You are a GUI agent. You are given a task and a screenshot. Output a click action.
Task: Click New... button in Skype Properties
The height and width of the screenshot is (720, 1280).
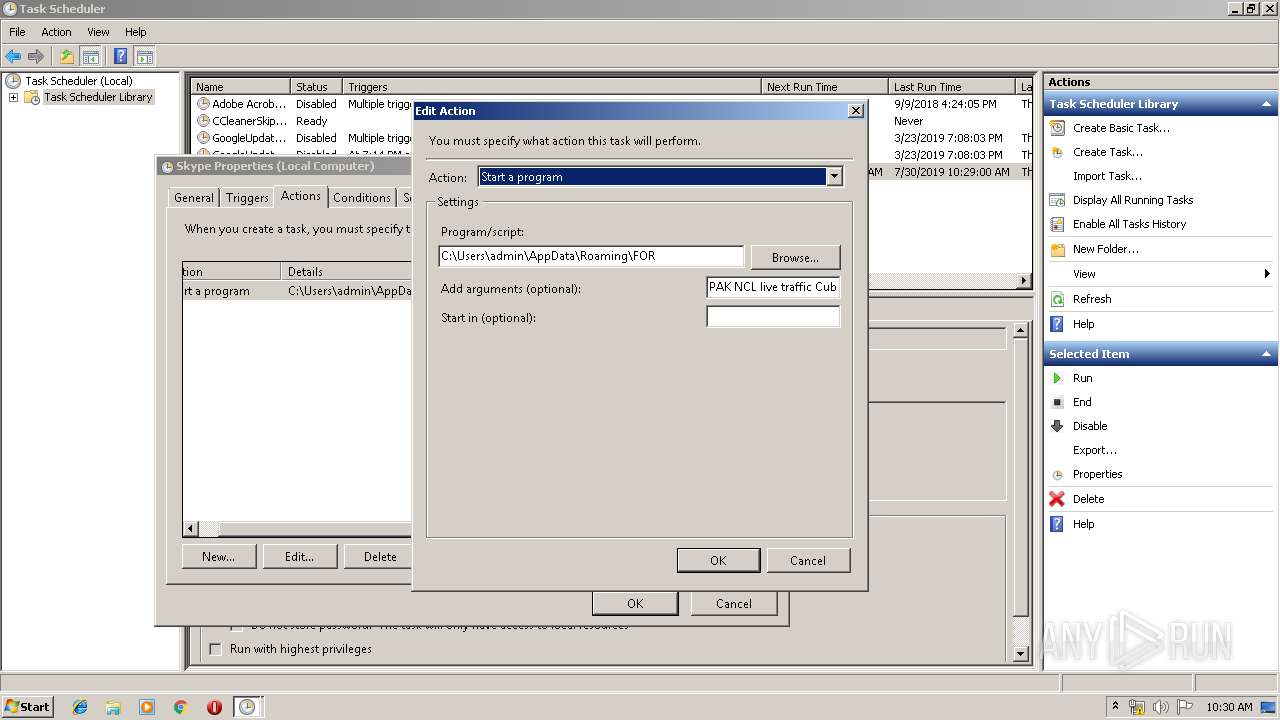pos(218,556)
